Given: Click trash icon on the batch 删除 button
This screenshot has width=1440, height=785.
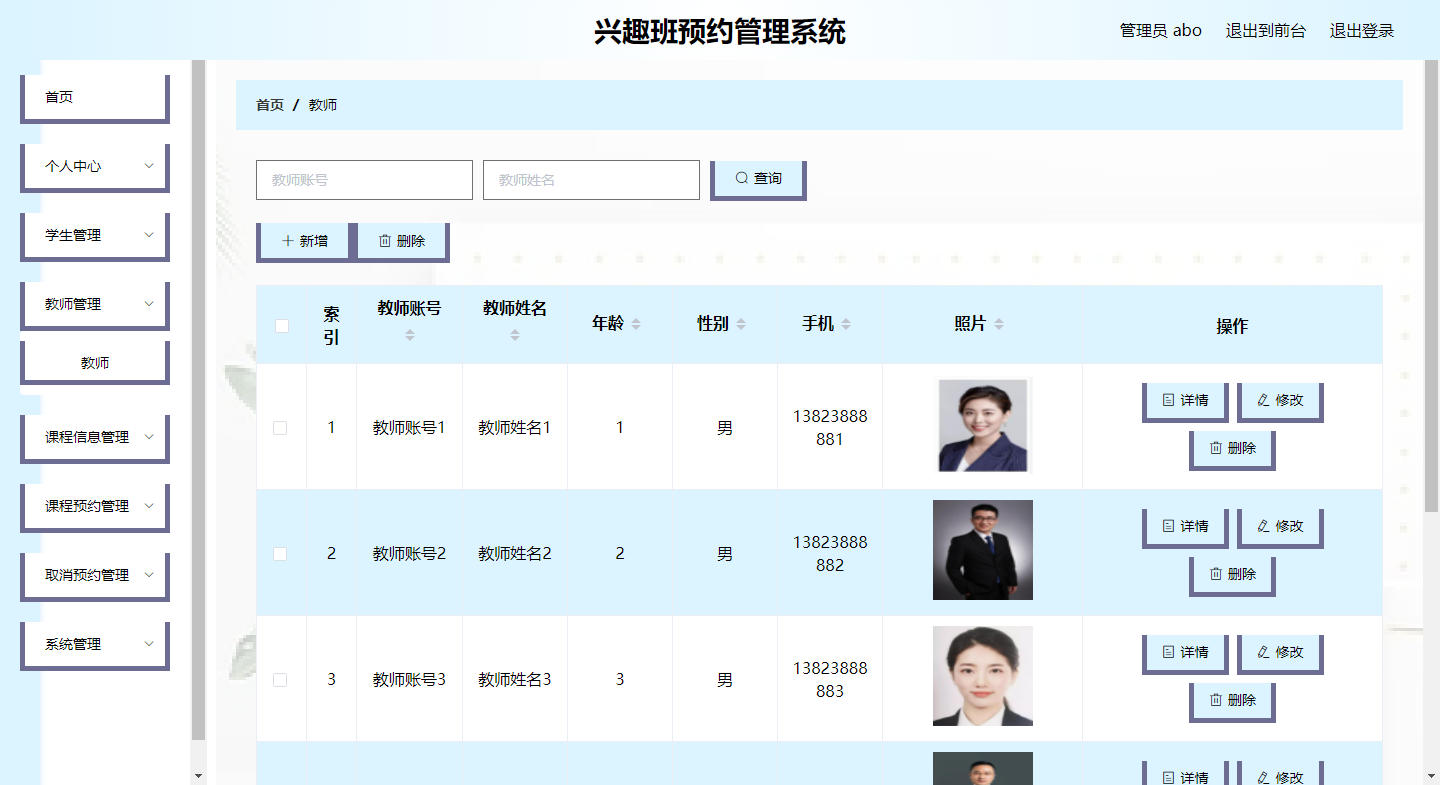Looking at the screenshot, I should pyautogui.click(x=385, y=241).
